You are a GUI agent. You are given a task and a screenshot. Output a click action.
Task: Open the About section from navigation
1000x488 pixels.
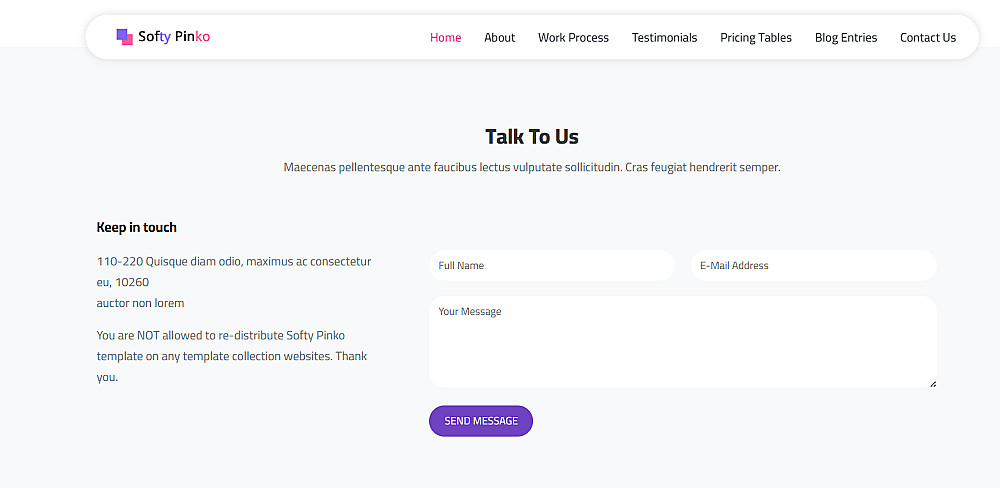pyautogui.click(x=499, y=38)
